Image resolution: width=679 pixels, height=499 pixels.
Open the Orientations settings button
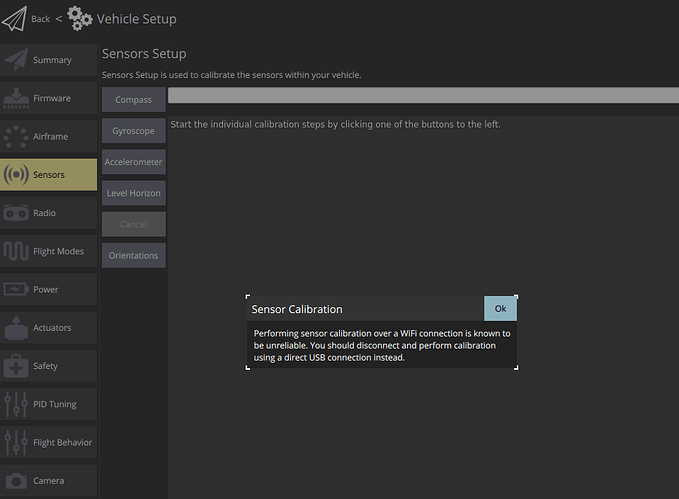coord(134,256)
